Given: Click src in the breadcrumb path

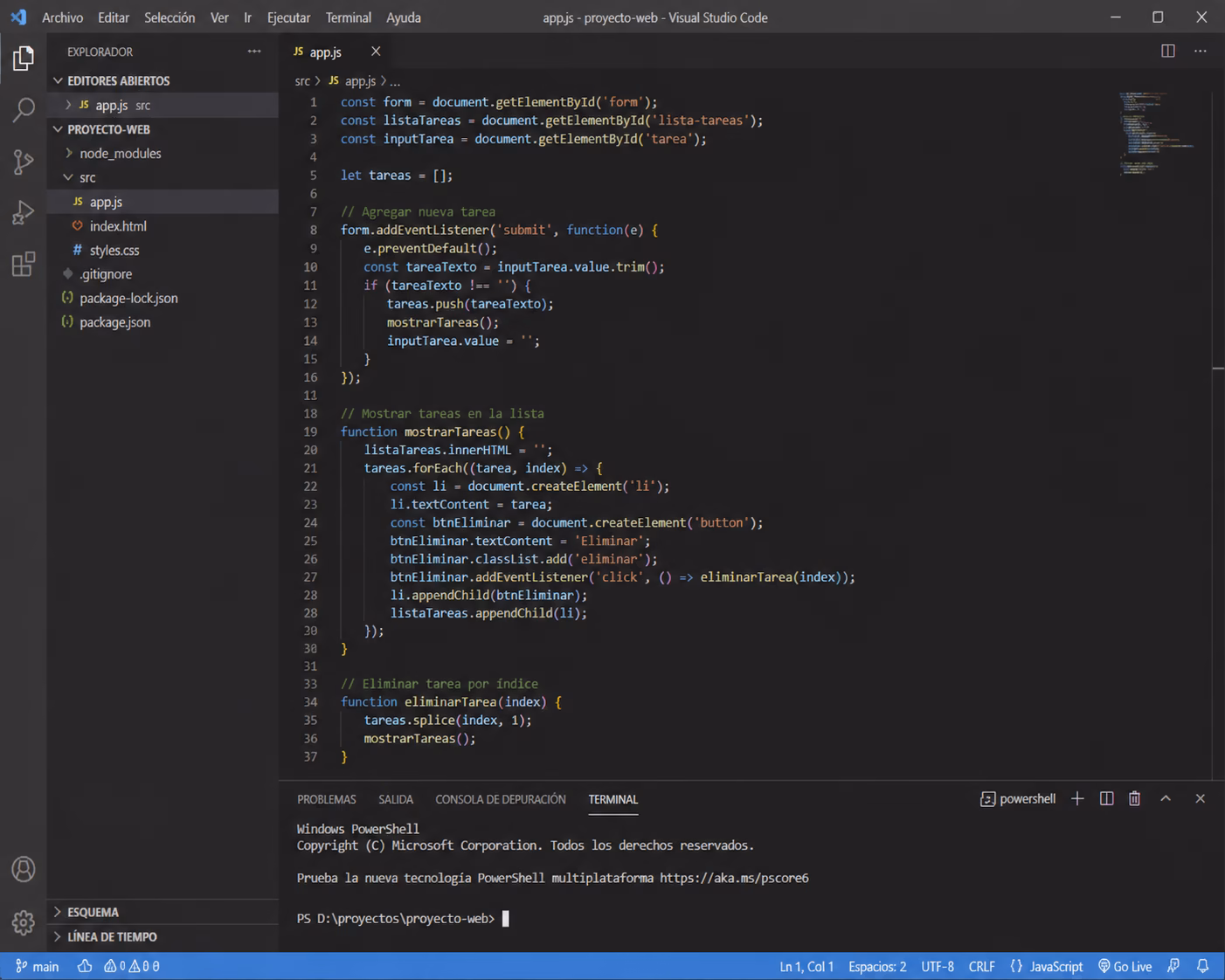Looking at the screenshot, I should (302, 80).
